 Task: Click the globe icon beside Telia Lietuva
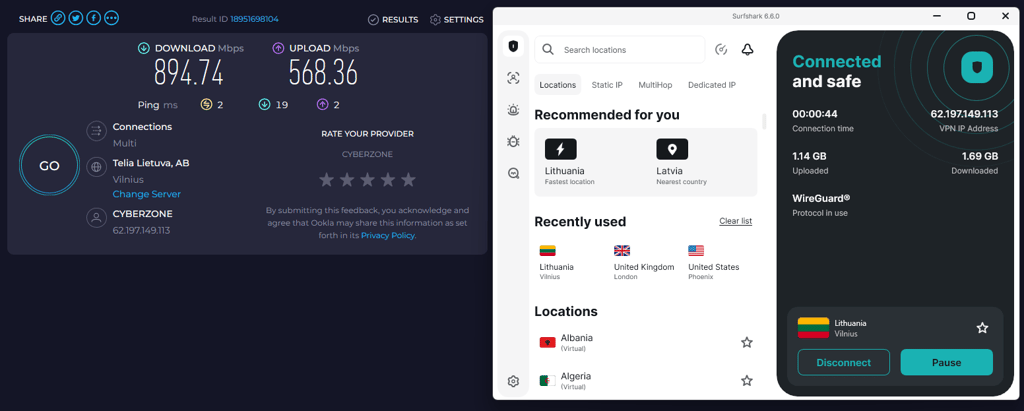(x=97, y=167)
